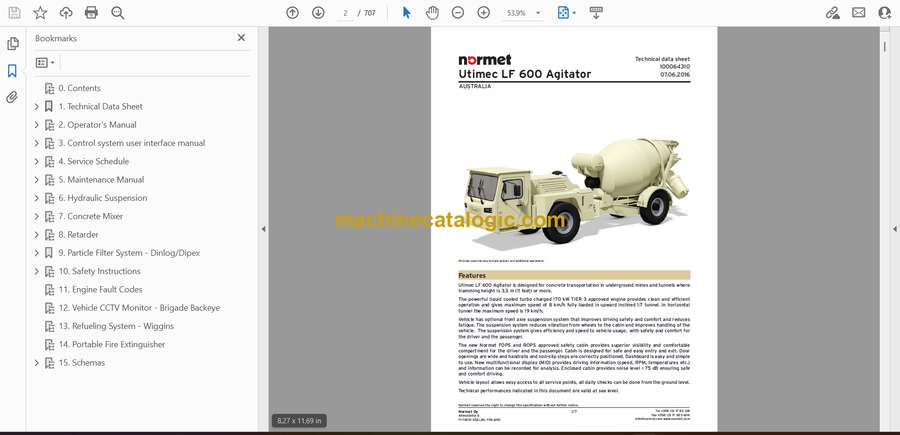Click the Utimec LF 600 Agitator title
Image resolution: width=900 pixels, height=435 pixels.
(525, 74)
